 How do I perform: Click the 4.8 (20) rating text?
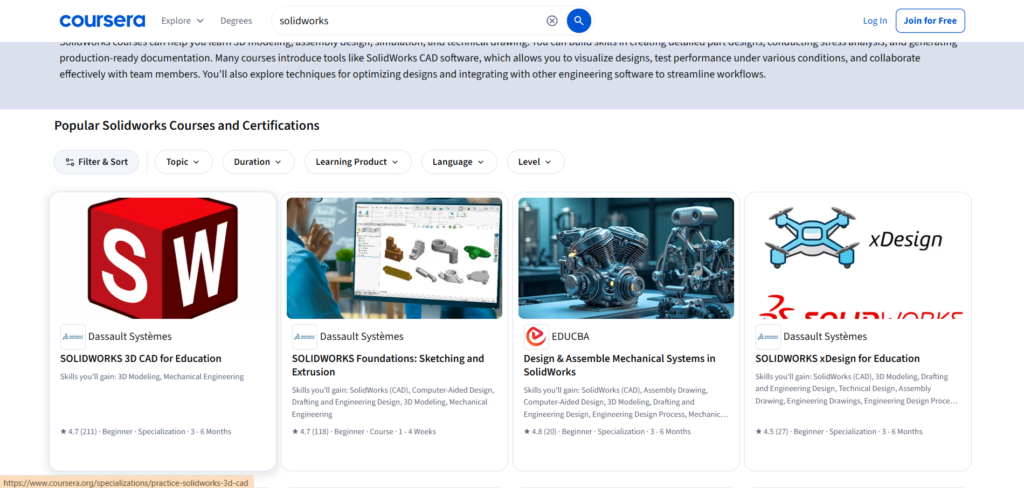pos(540,432)
